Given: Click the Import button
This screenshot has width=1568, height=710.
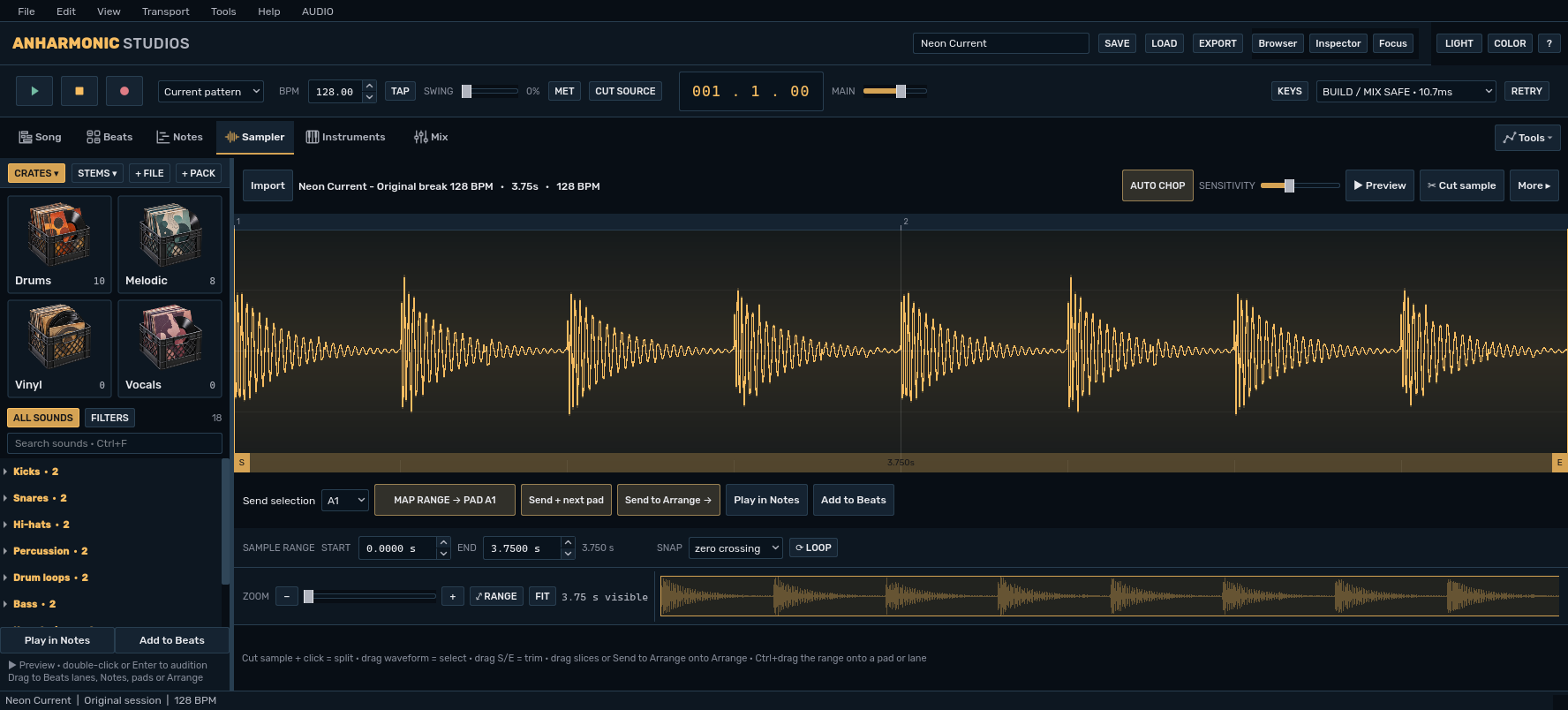Looking at the screenshot, I should [x=268, y=185].
